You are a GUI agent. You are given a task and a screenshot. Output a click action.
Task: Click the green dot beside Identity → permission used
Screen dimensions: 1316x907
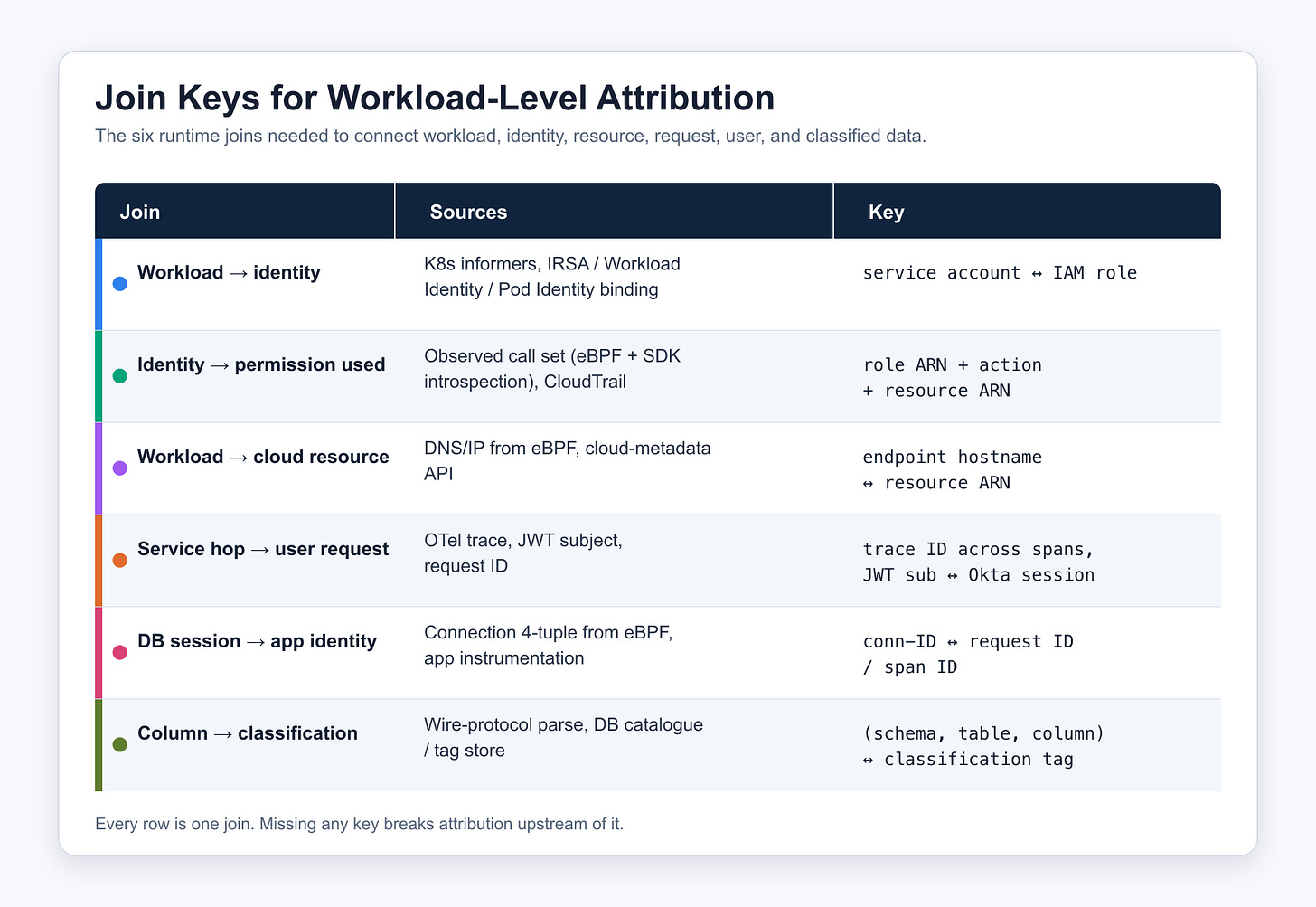(119, 375)
